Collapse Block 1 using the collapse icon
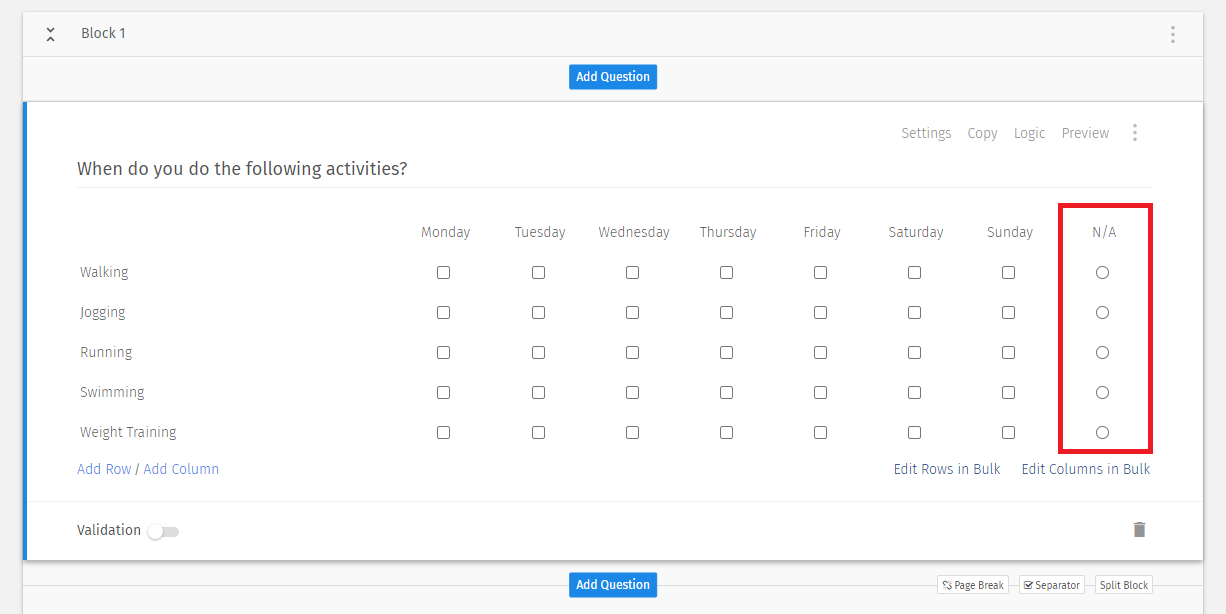This screenshot has height=614, width=1226. [x=50, y=33]
